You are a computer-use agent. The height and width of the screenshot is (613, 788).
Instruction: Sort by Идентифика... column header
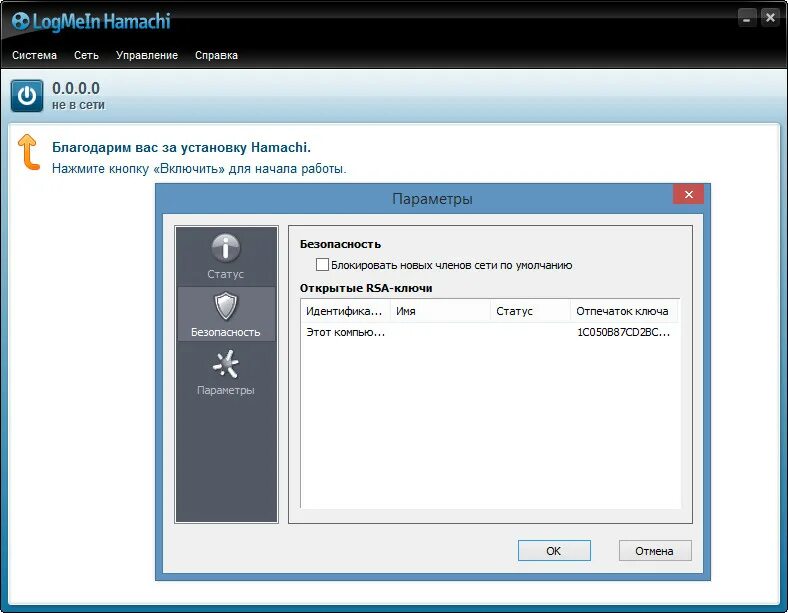pyautogui.click(x=346, y=311)
